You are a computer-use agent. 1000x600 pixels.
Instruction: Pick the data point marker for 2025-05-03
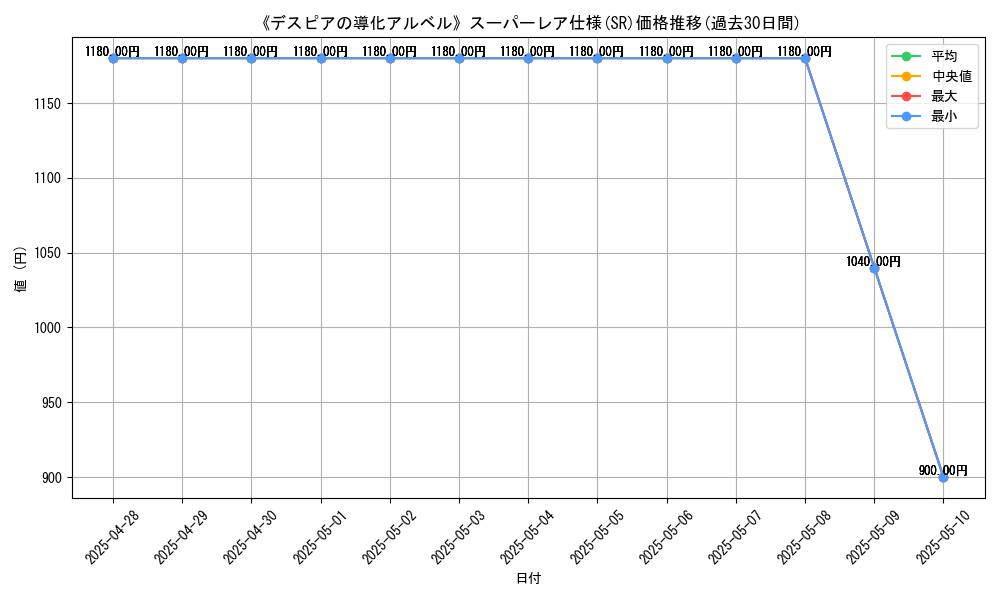(x=459, y=59)
